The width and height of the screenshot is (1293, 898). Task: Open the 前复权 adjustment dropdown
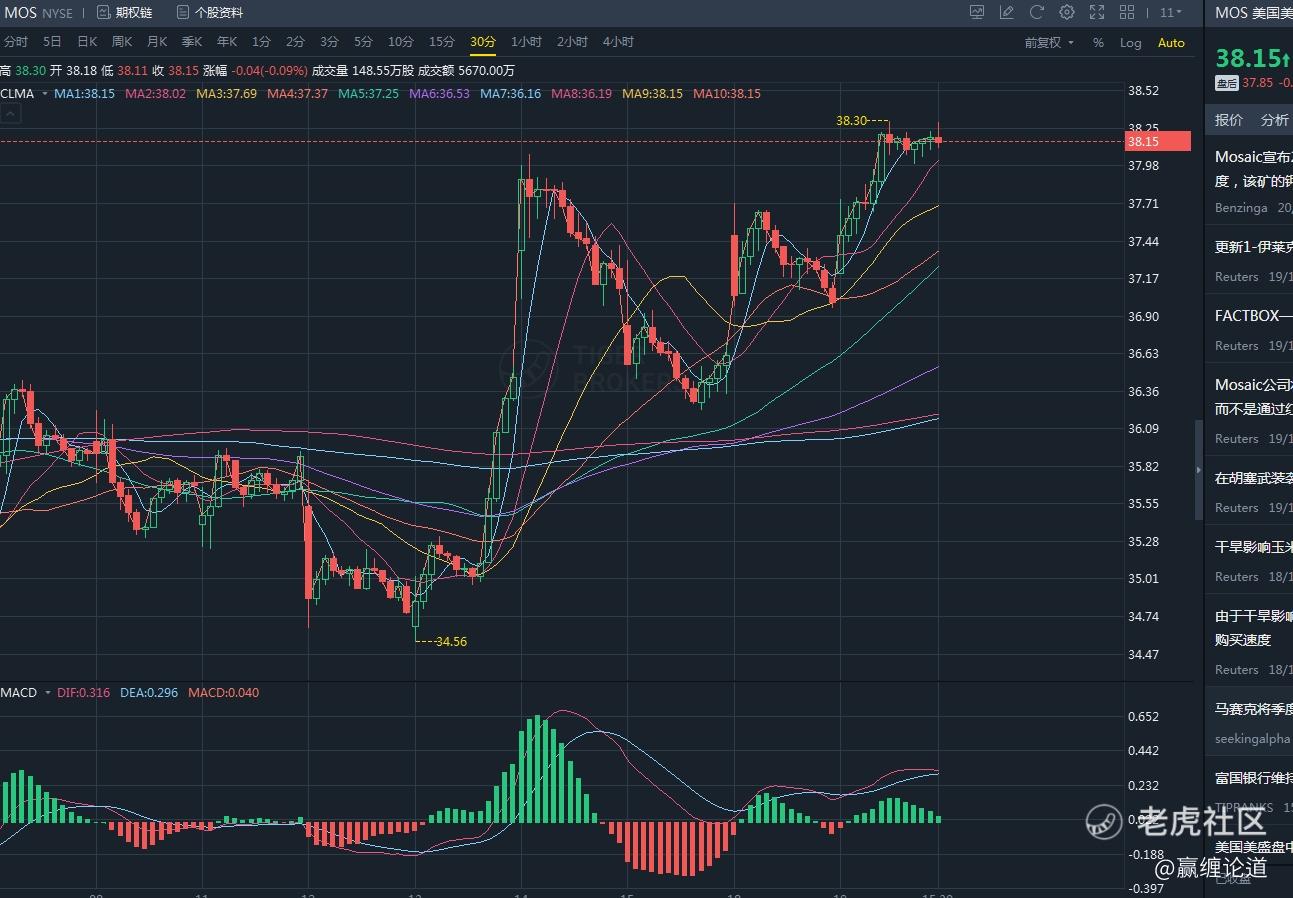1049,43
